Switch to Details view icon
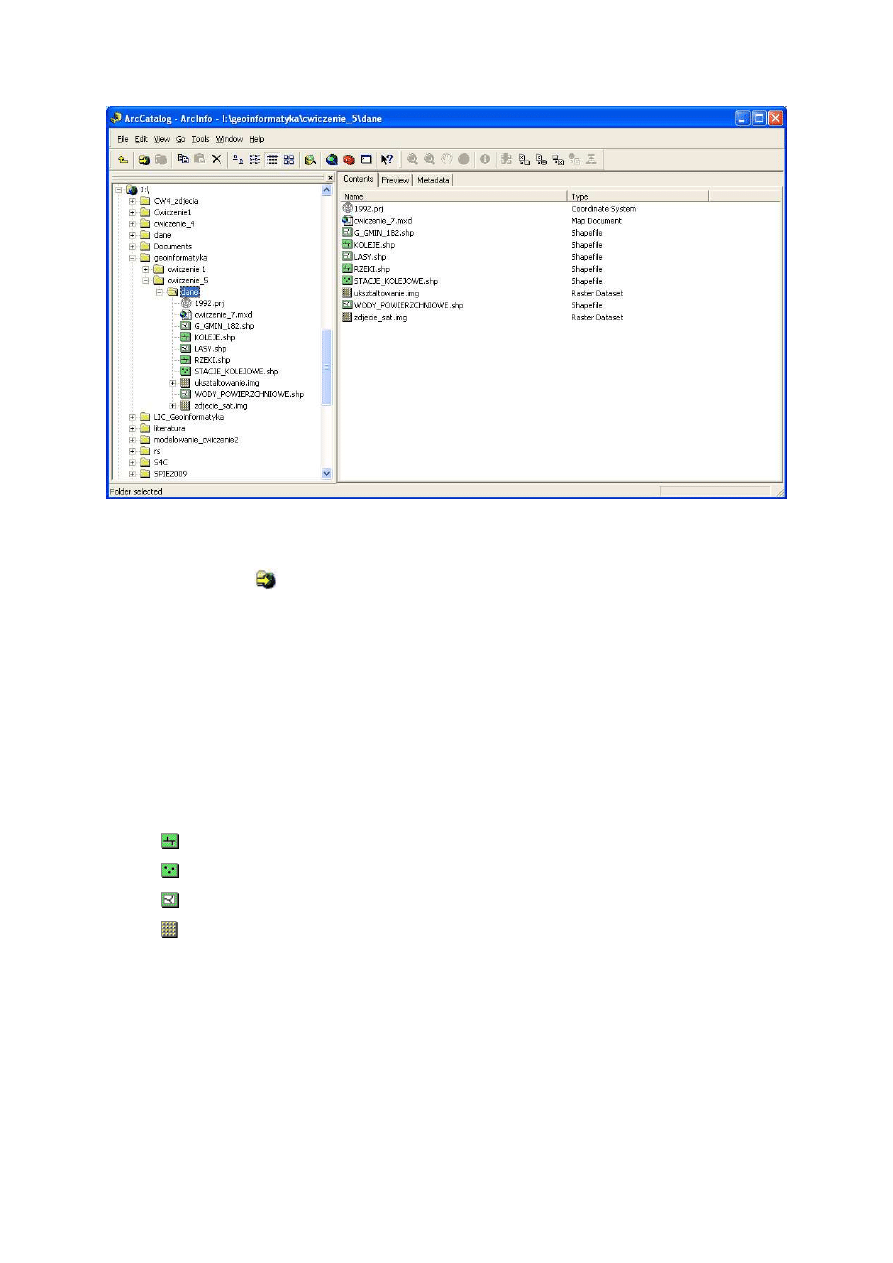The image size is (893, 1263). click(272, 159)
